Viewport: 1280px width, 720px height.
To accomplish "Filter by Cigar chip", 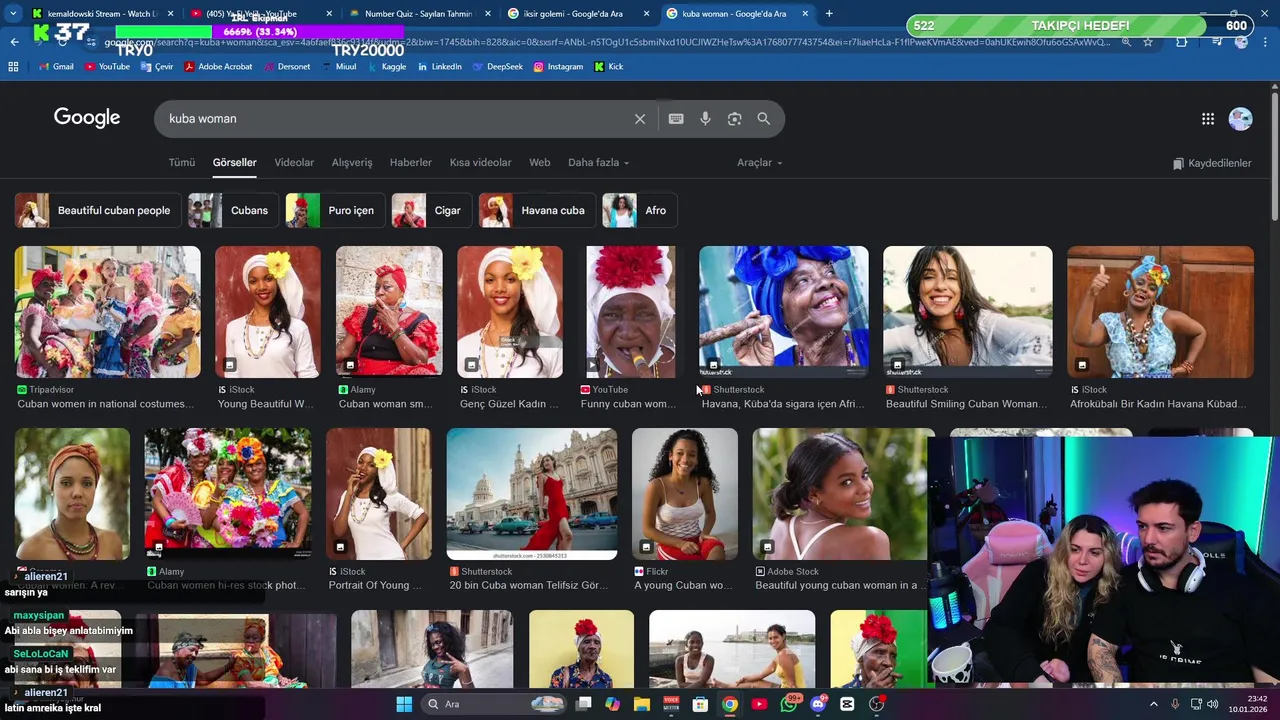I will point(432,211).
